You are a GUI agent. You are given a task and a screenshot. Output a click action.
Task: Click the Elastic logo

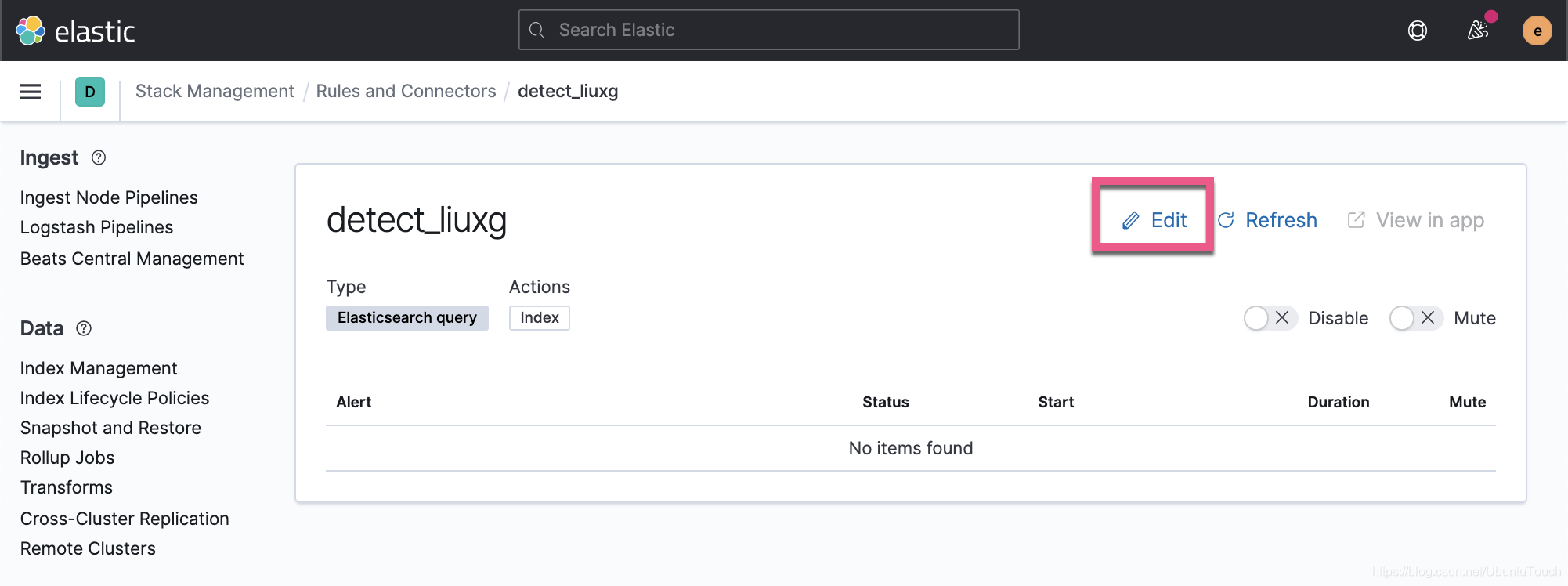[75, 31]
